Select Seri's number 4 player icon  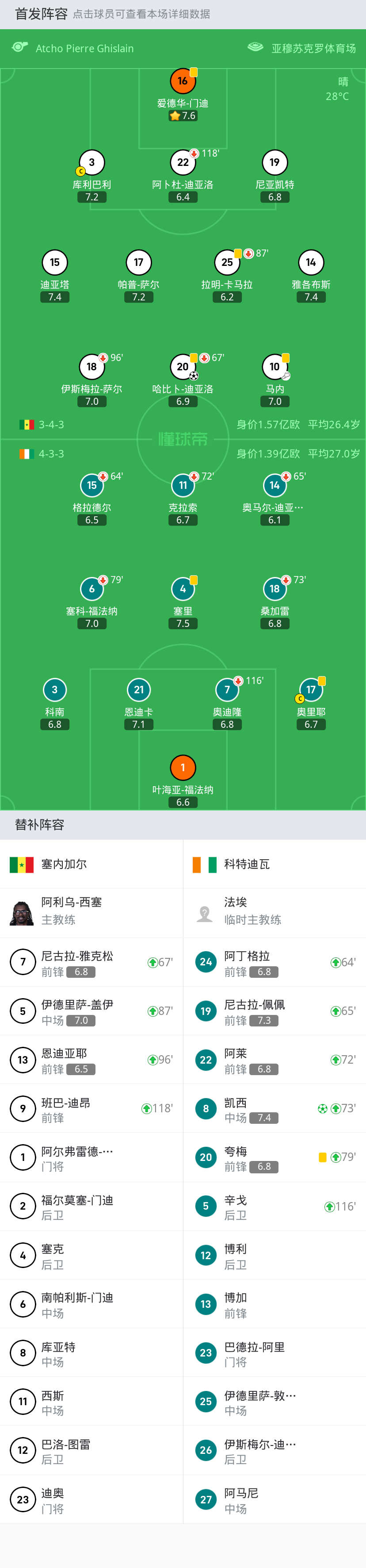coord(183,588)
